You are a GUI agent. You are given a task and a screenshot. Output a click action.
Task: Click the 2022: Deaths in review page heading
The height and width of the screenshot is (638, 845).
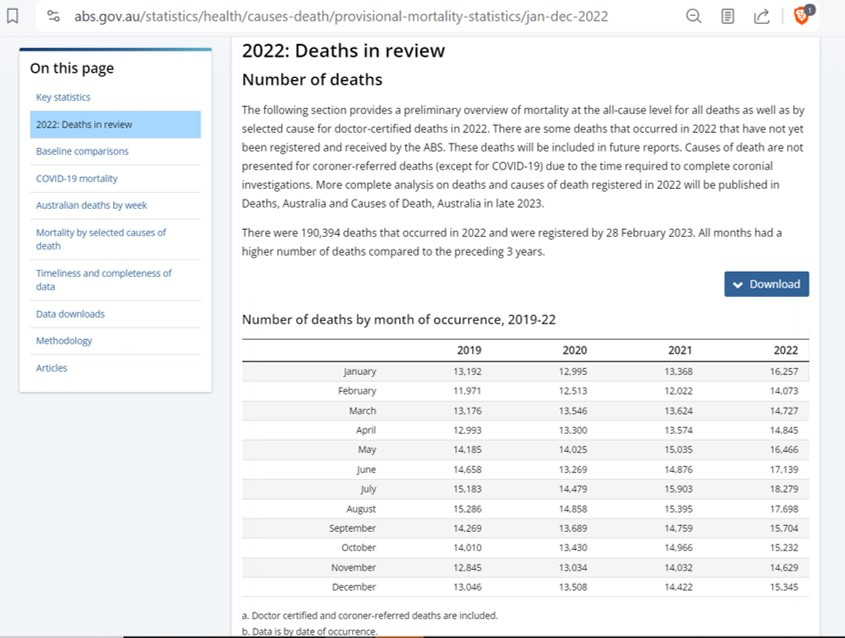click(343, 51)
